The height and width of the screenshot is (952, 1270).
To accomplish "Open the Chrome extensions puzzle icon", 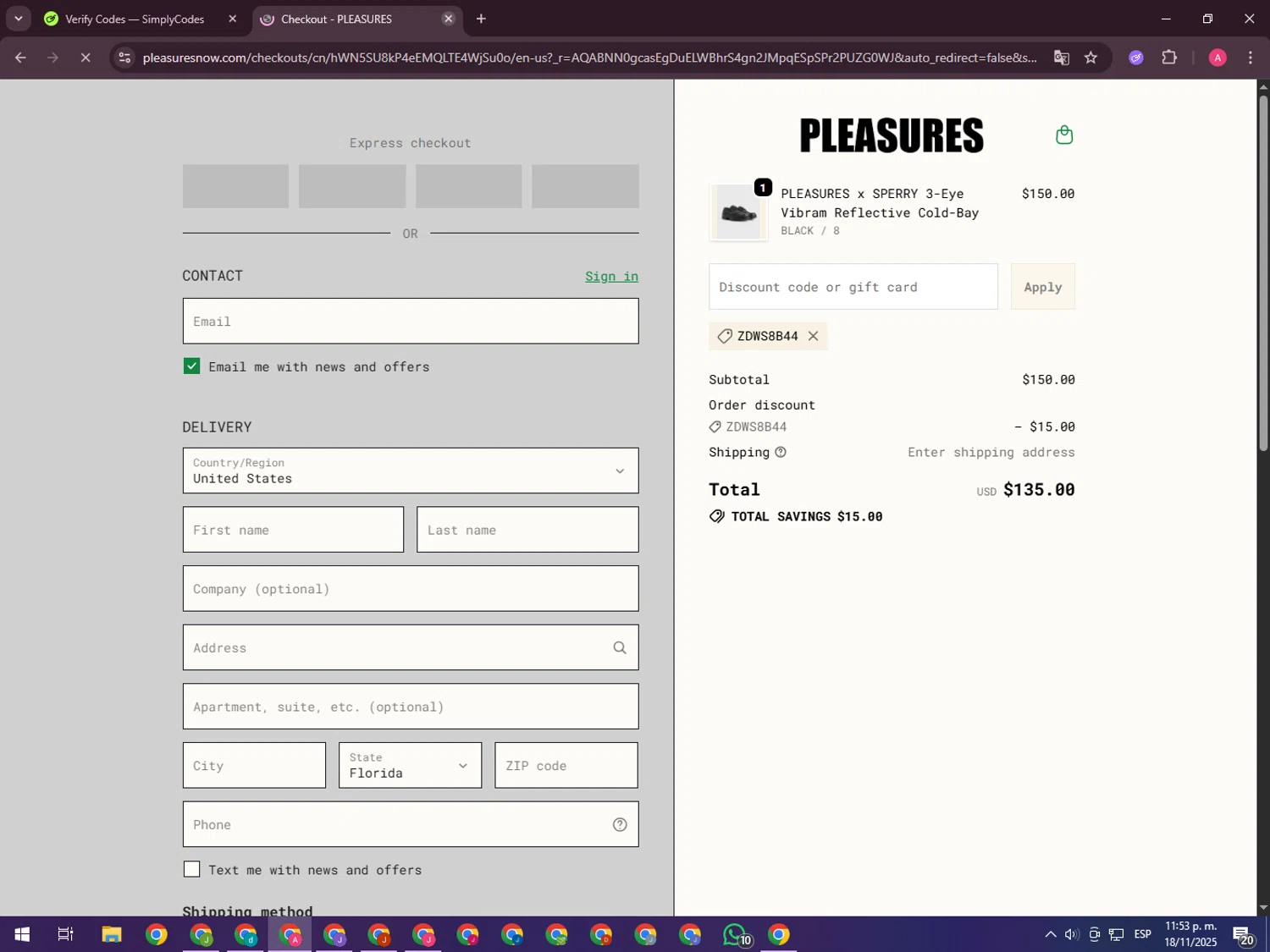I will coord(1169,58).
